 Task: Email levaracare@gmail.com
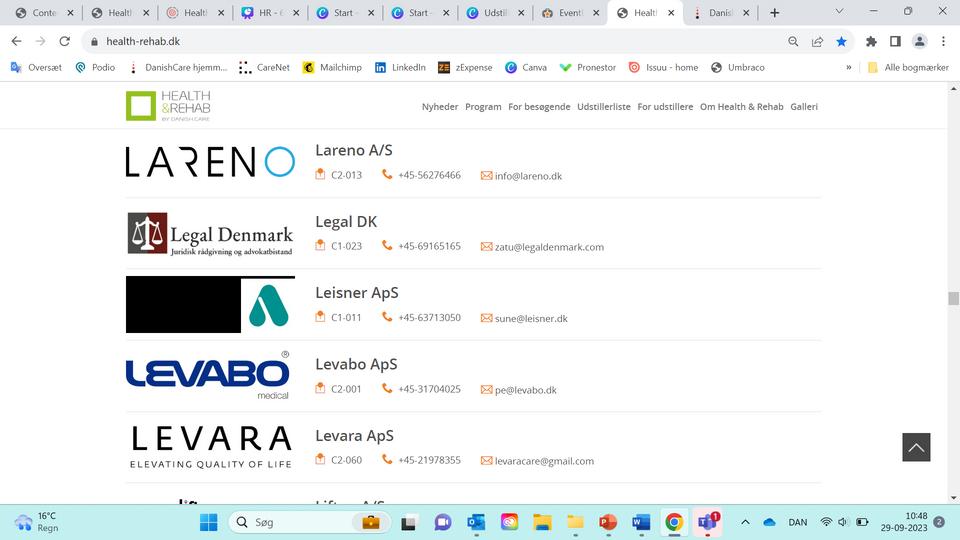tap(544, 461)
